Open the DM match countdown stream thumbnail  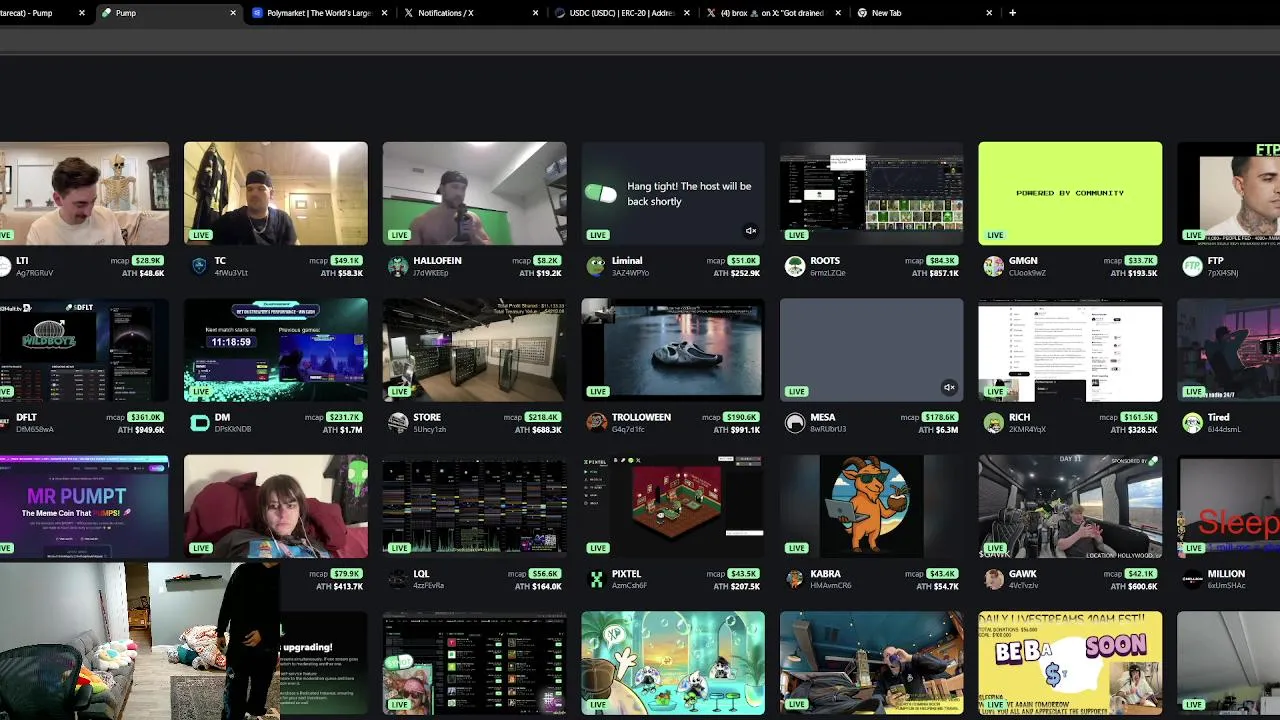tap(275, 350)
